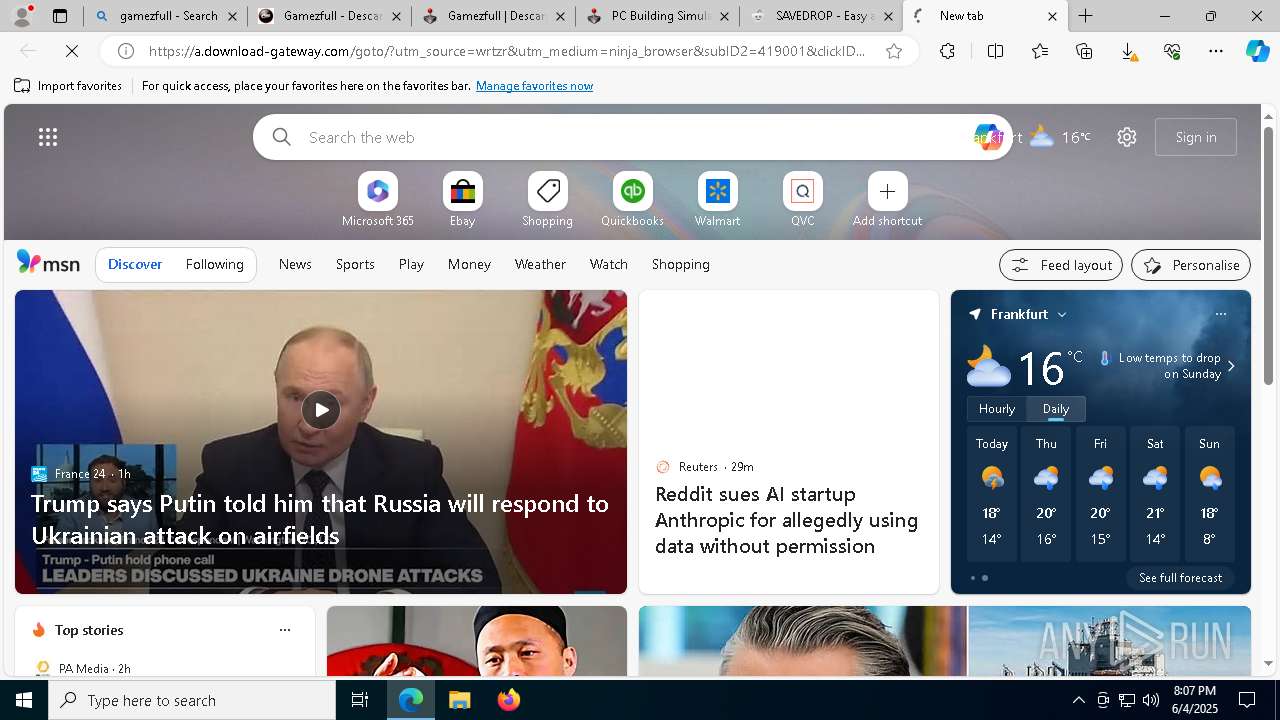Viewport: 1280px width, 720px height.
Task: Open the Windows Start menu
Action: click(x=24, y=700)
